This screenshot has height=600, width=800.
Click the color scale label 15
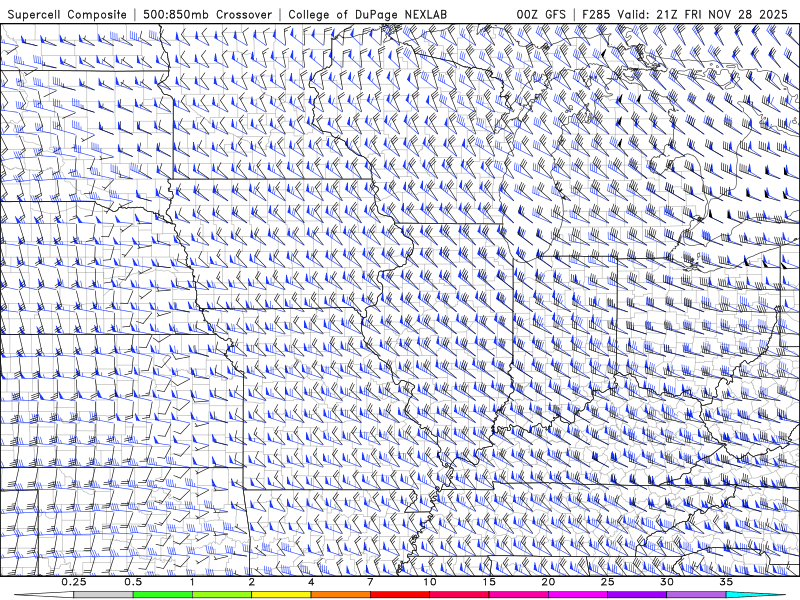coord(489,582)
